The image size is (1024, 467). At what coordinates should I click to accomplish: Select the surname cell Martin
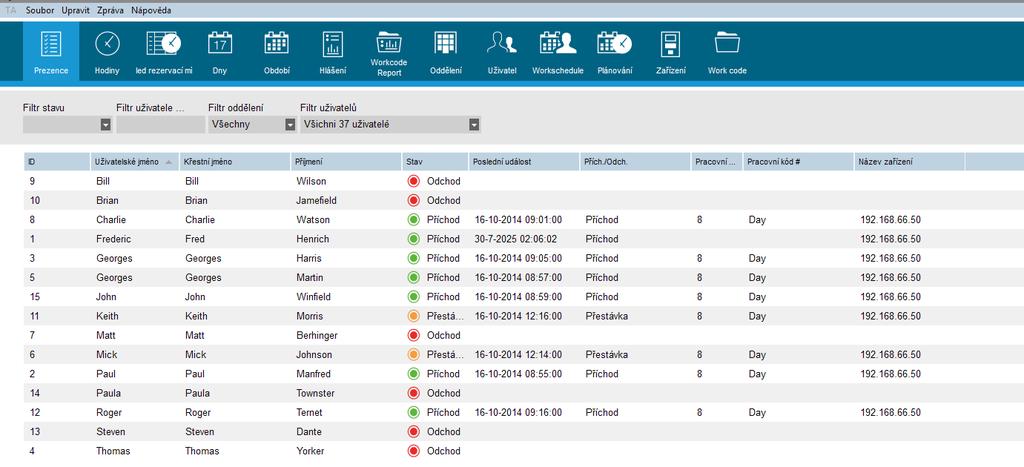point(310,278)
